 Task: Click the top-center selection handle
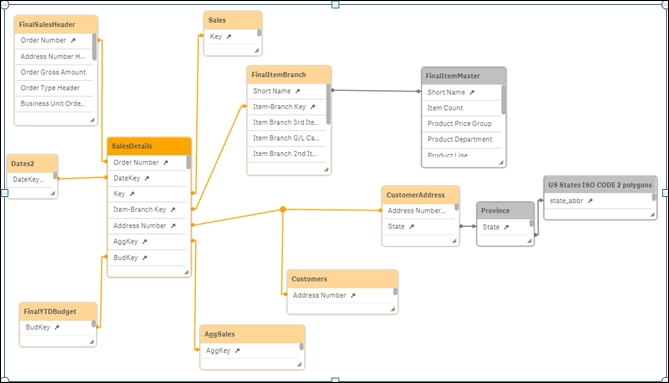[x=335, y=5]
